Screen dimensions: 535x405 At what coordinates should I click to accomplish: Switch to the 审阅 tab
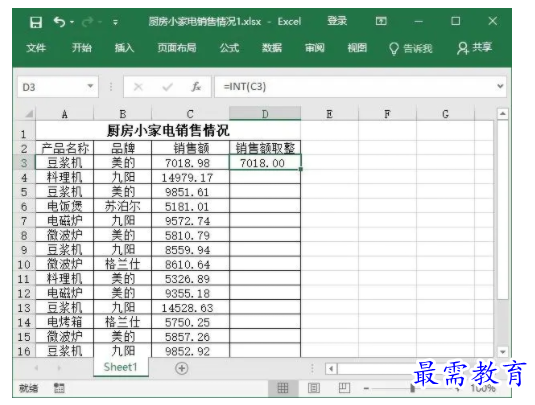(315, 48)
